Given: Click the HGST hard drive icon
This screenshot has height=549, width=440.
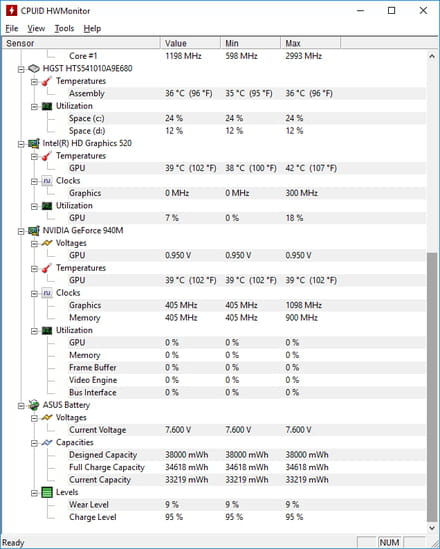Looking at the screenshot, I should 34,68.
